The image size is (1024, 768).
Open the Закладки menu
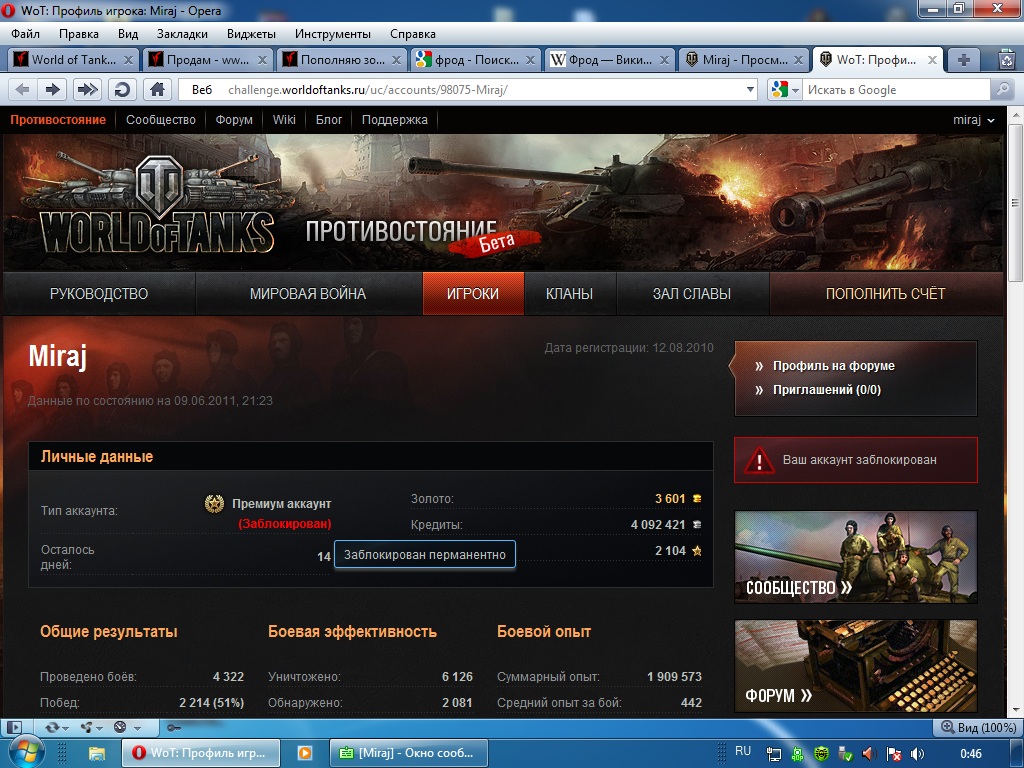(x=182, y=34)
